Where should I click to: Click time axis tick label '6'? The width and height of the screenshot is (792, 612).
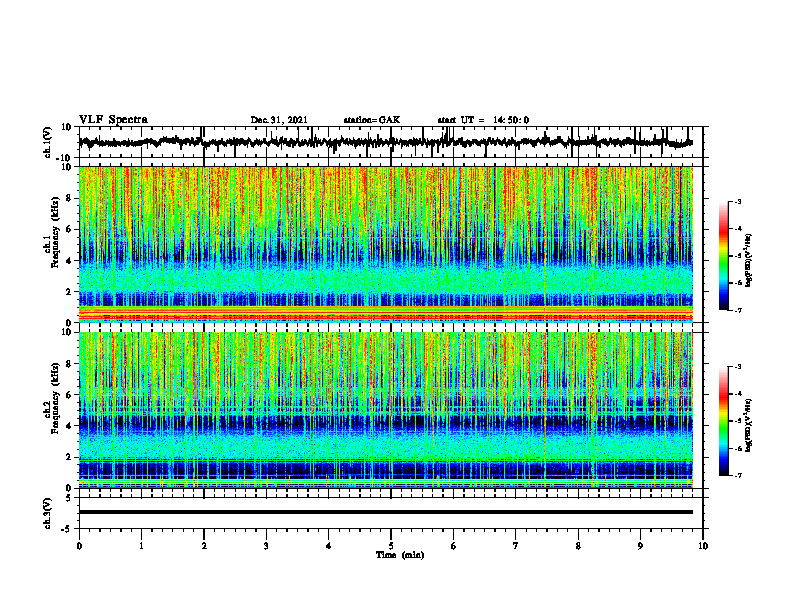click(453, 546)
